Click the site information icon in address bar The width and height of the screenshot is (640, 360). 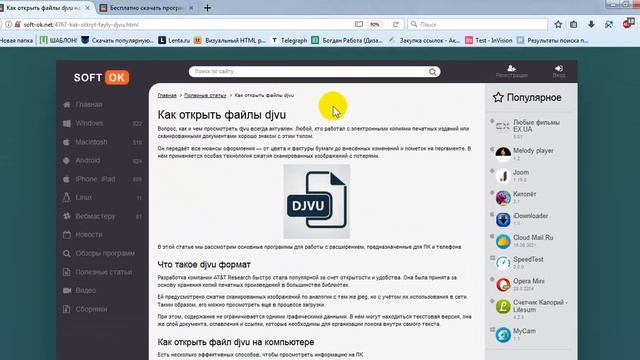[x=9, y=24]
